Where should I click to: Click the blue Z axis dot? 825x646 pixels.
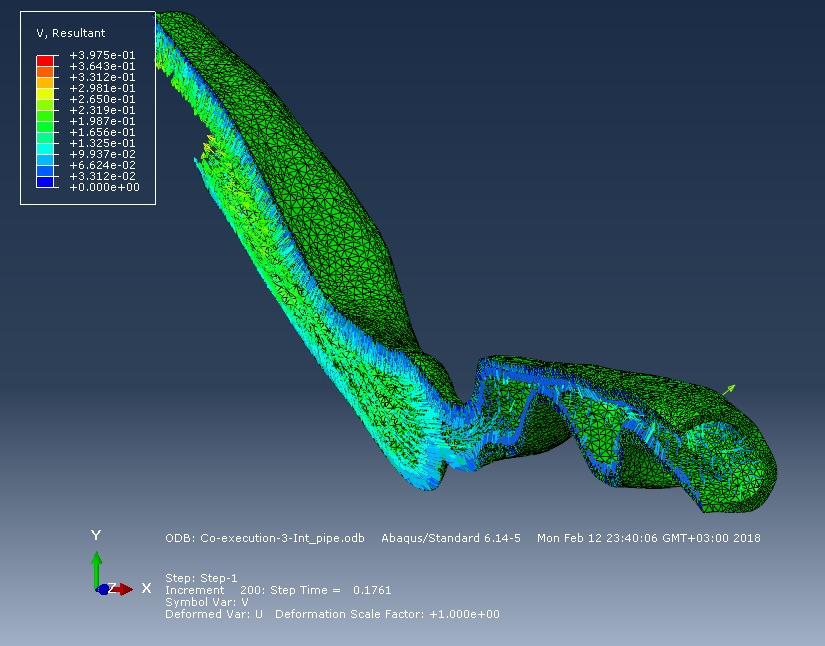[x=103, y=589]
